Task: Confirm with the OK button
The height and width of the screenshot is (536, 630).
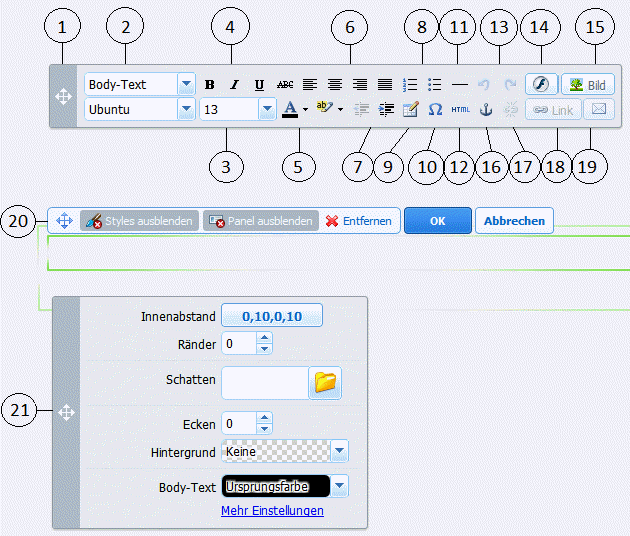Action: click(438, 221)
